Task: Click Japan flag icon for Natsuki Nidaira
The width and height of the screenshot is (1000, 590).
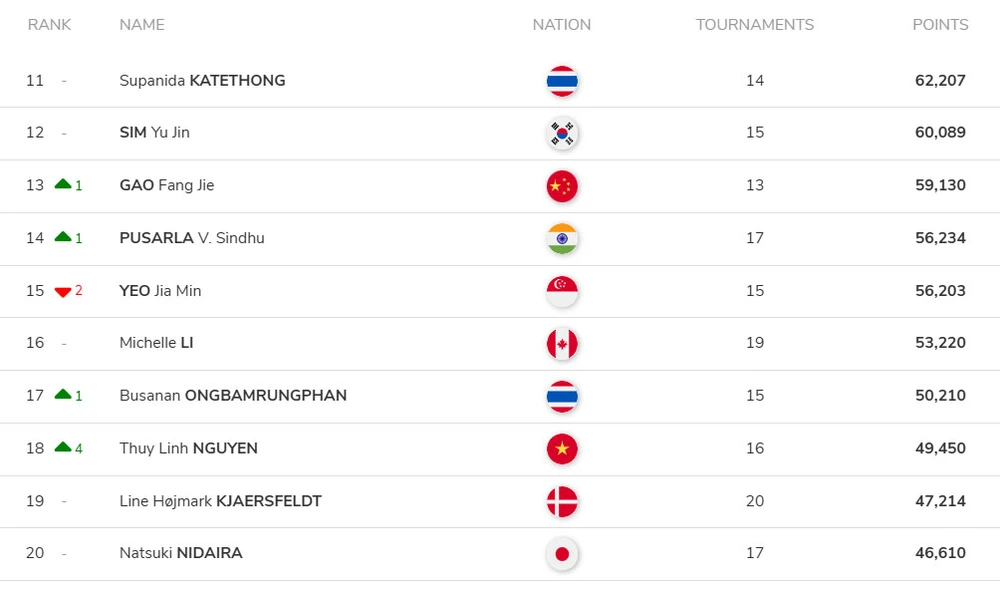Action: 562,554
